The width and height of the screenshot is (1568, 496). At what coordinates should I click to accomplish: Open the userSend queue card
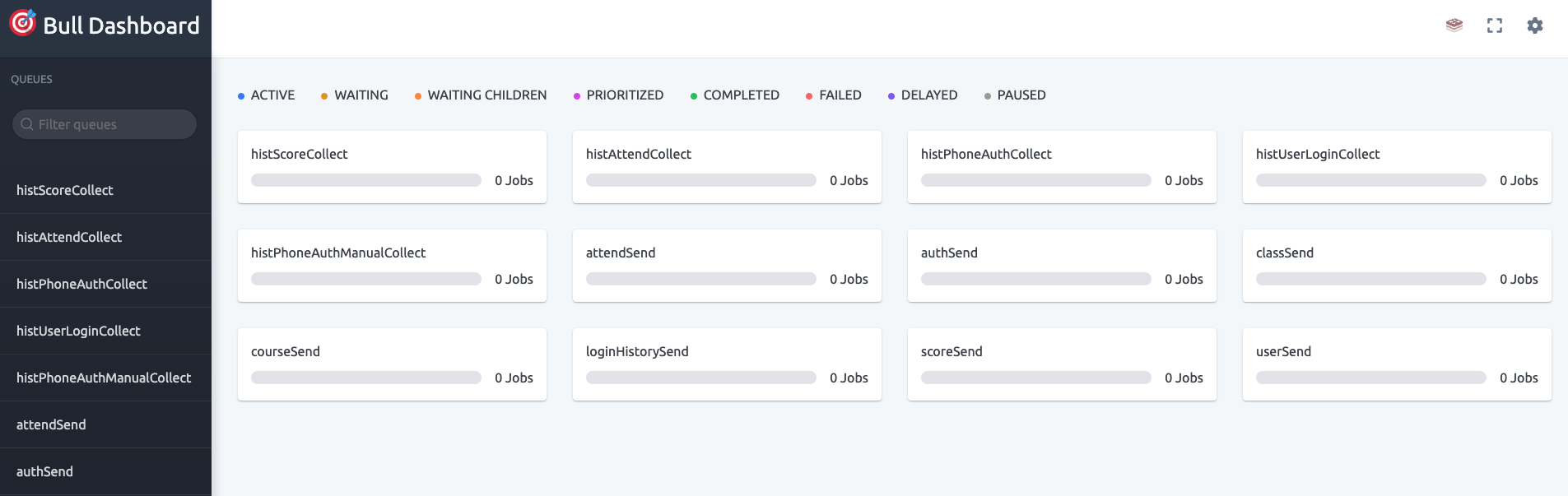click(x=1283, y=351)
